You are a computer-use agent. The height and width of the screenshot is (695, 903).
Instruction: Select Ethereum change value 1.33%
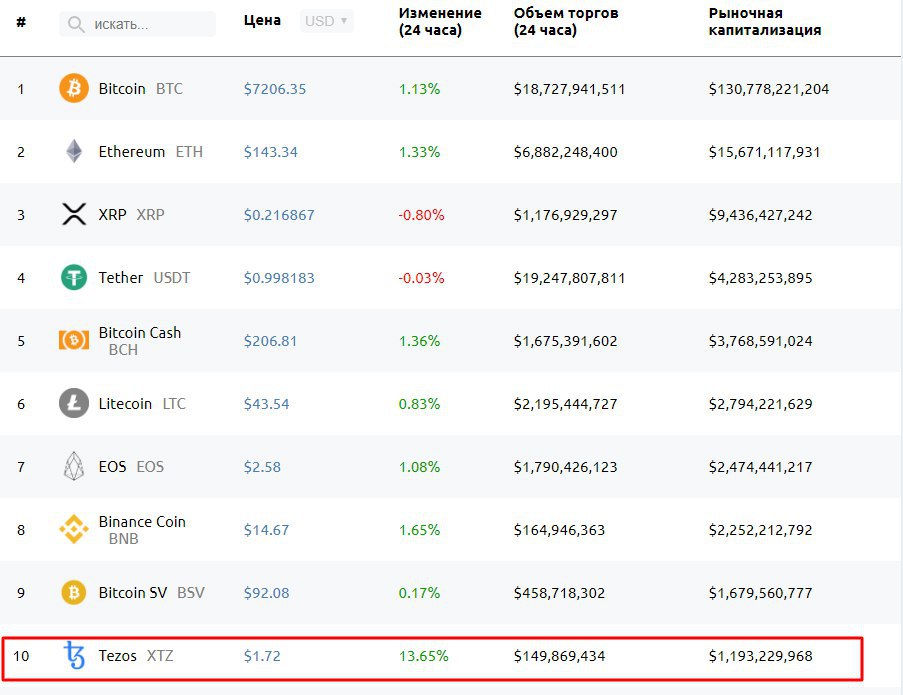click(x=419, y=152)
